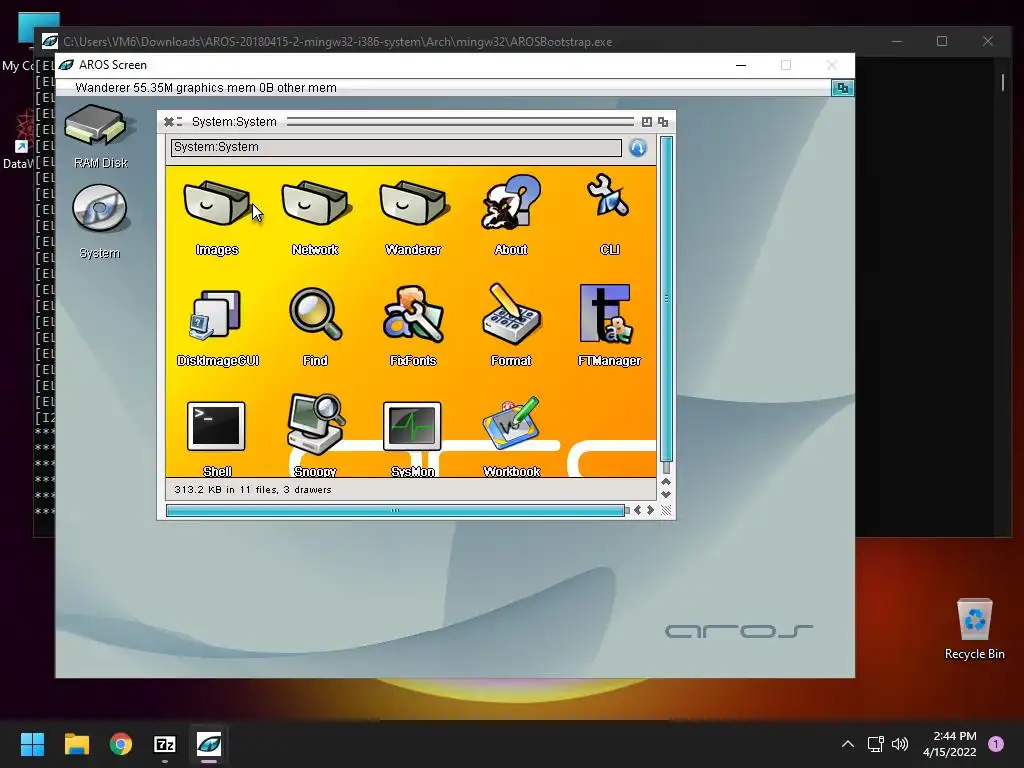The width and height of the screenshot is (1024, 768).
Task: Click the window resize gadget corner
Action: tap(666, 511)
